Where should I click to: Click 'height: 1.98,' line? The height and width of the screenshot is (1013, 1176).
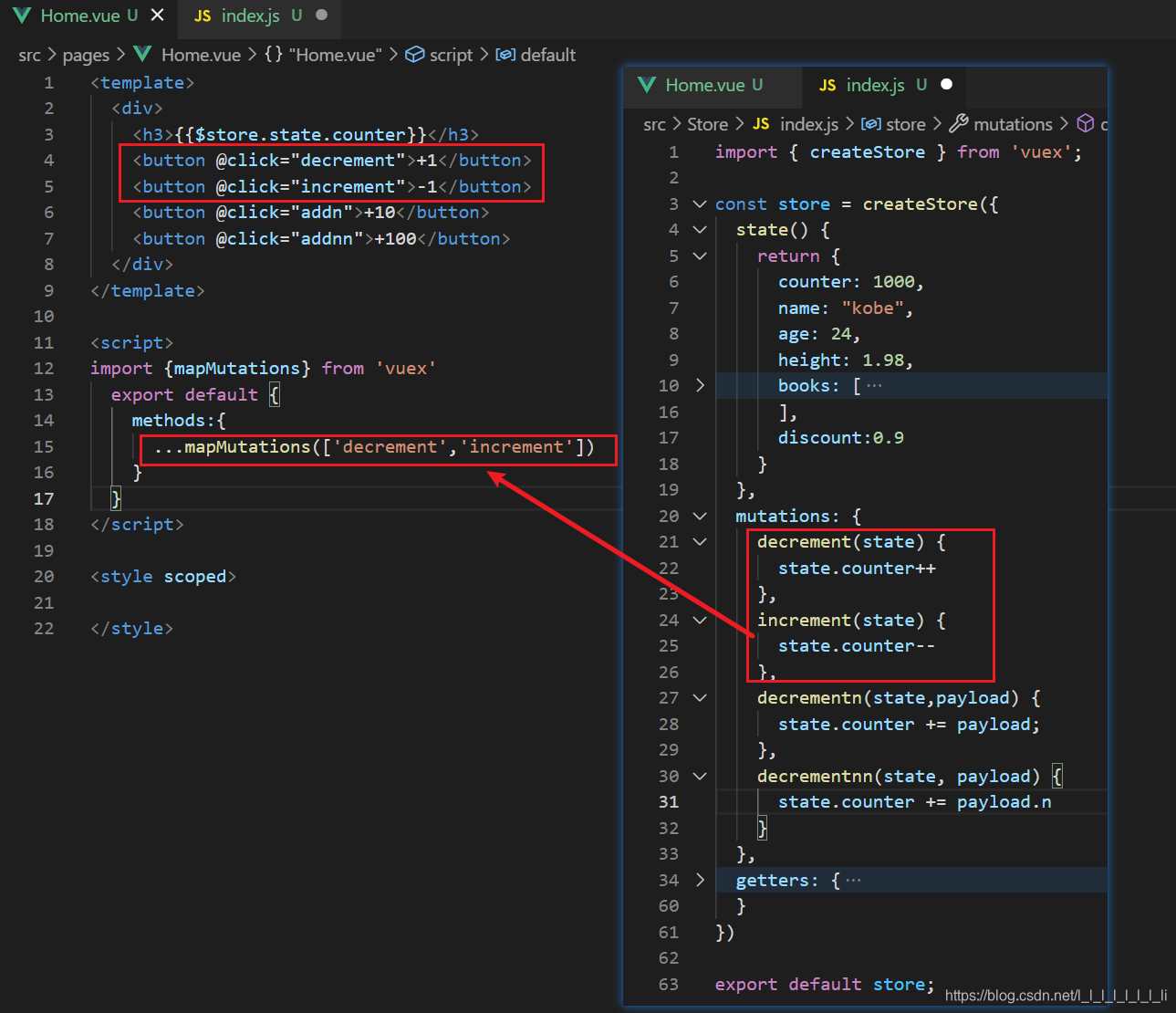[x=846, y=360]
